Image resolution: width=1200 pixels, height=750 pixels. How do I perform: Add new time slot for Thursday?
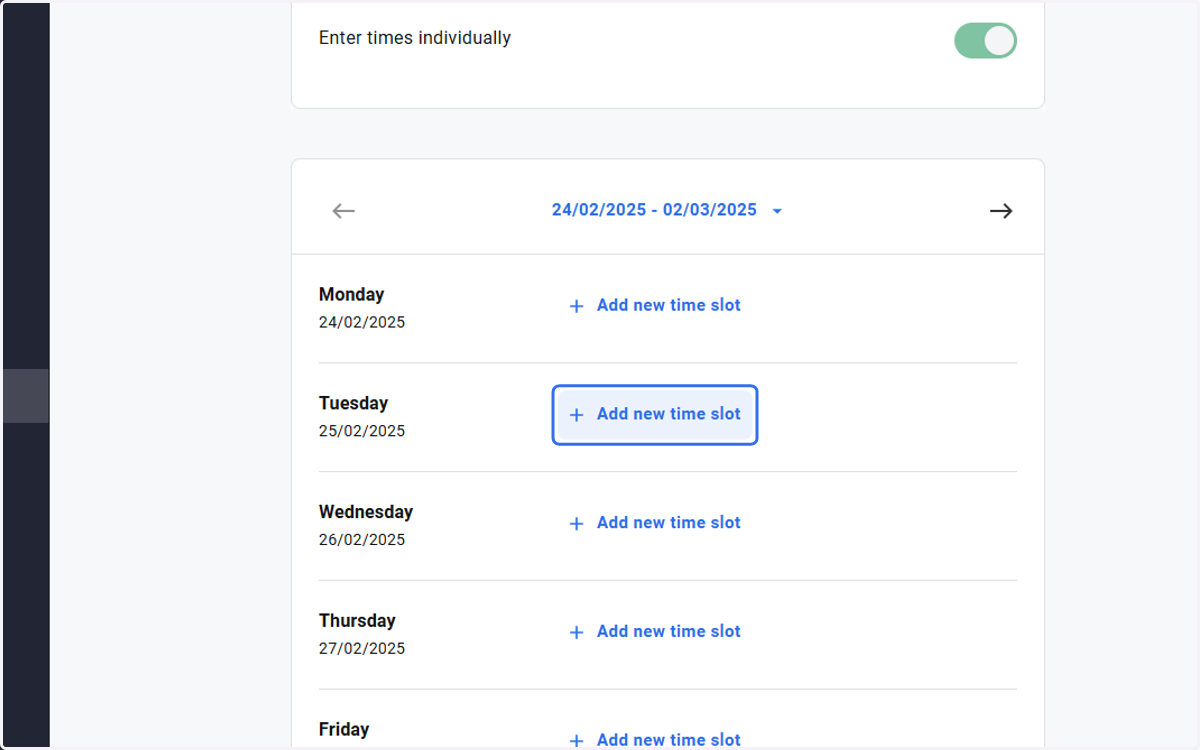point(655,632)
